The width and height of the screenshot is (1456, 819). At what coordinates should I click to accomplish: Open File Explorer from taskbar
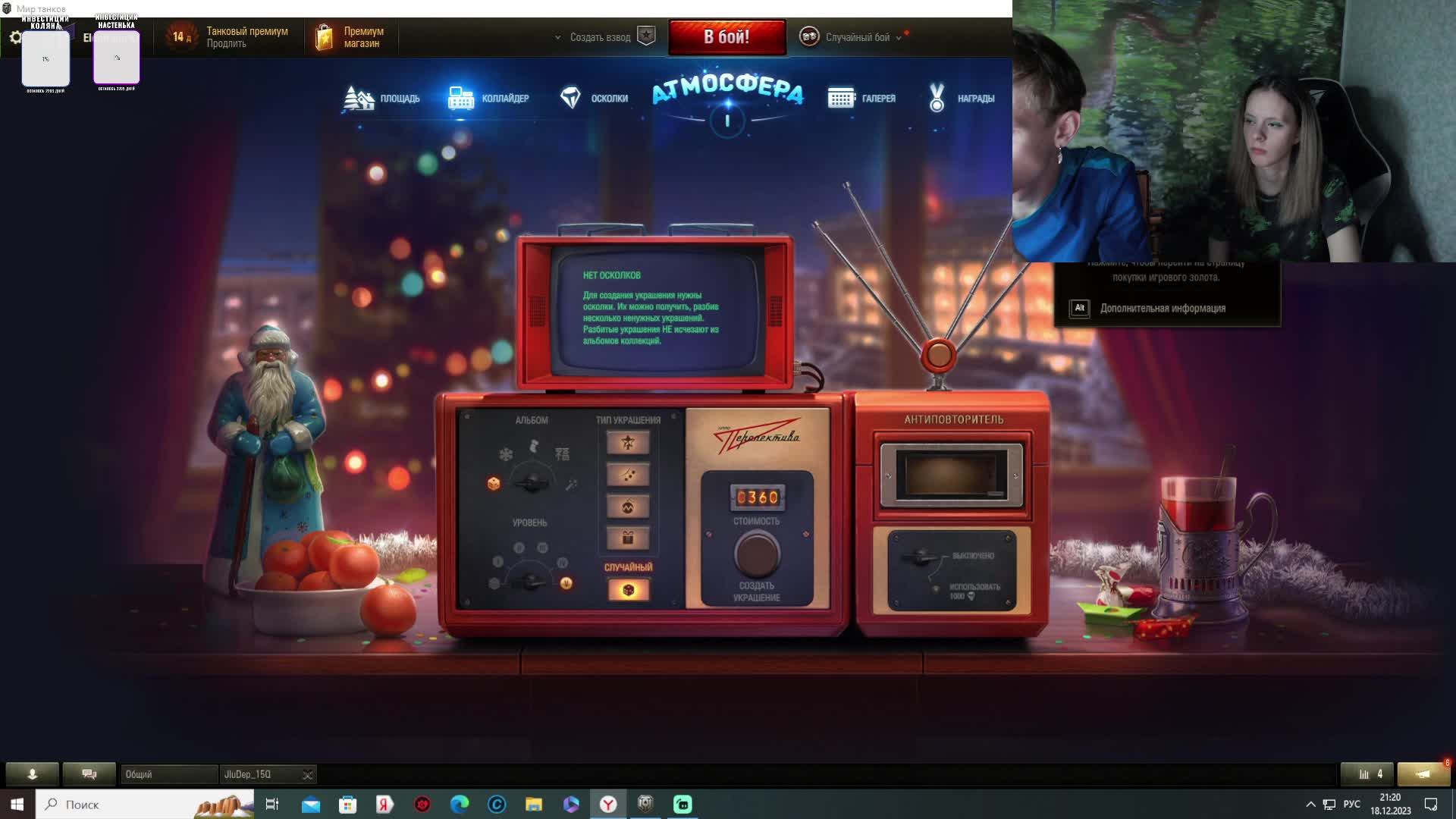(534, 804)
